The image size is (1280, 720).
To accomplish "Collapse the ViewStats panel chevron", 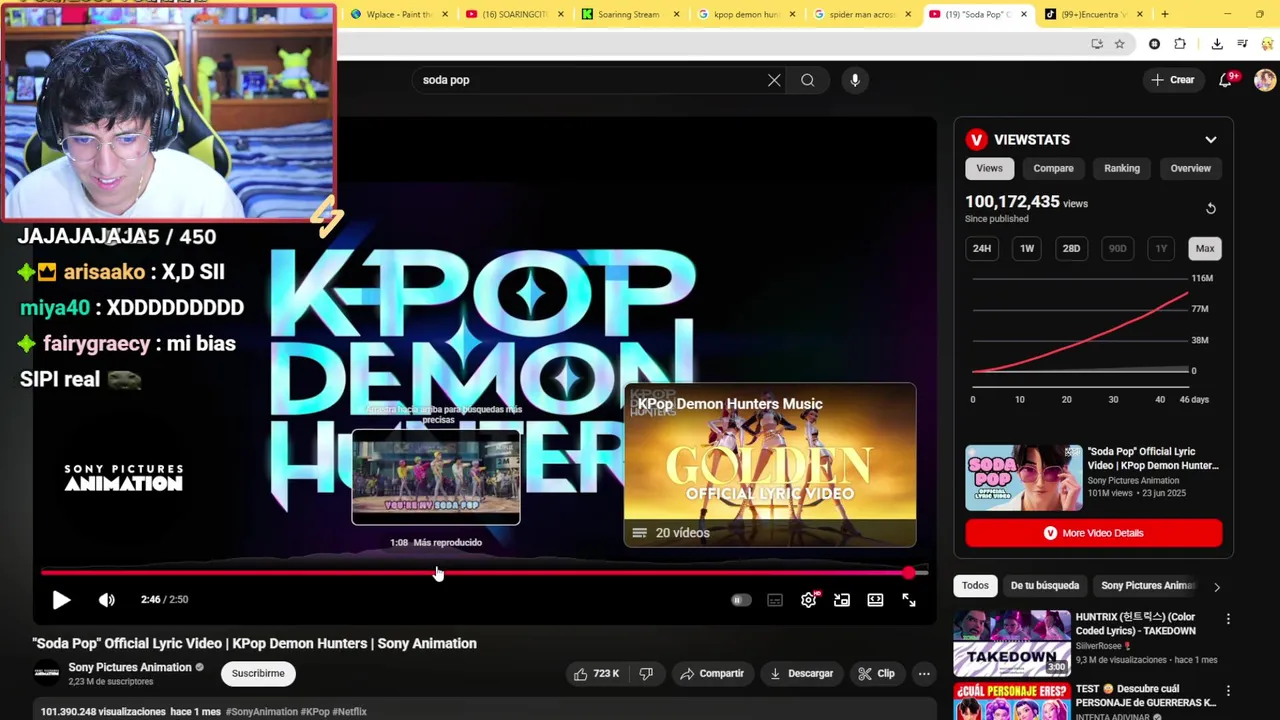I will coord(1211,140).
